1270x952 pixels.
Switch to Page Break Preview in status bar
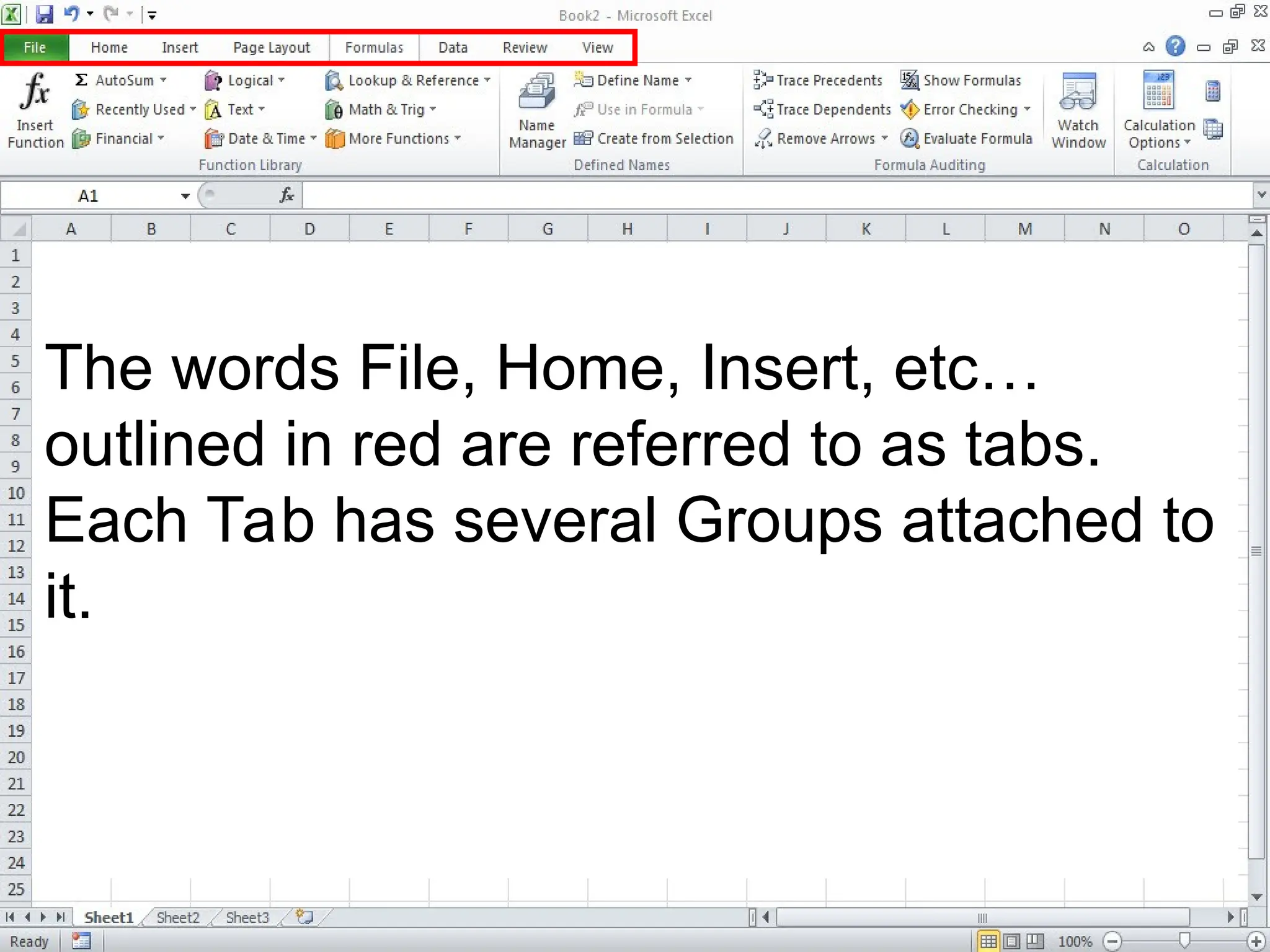[1034, 941]
